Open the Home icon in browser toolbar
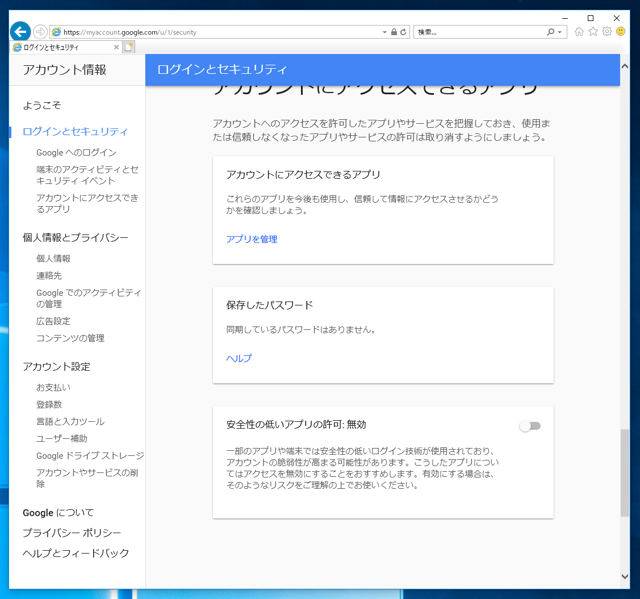This screenshot has height=599, width=640. pos(579,31)
